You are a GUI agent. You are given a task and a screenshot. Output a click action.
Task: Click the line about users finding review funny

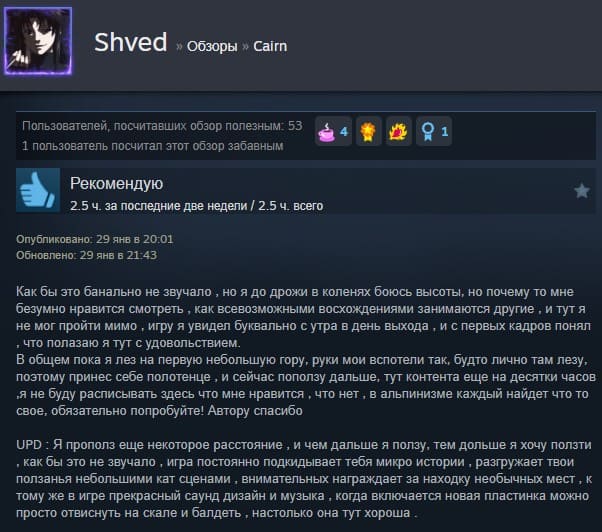(x=152, y=146)
